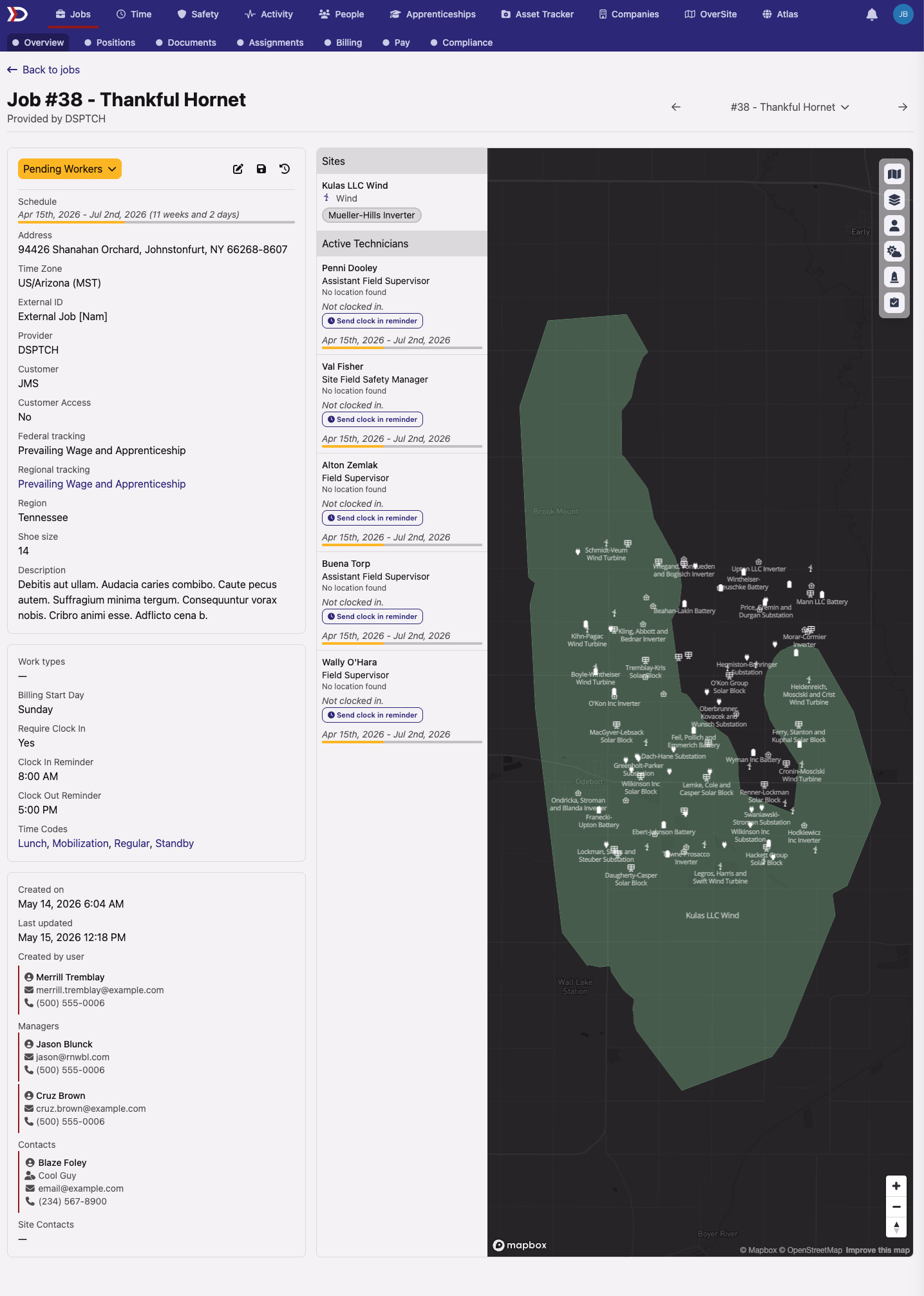Open the job history icon
Image resolution: width=924 pixels, height=1296 pixels.
pos(285,169)
